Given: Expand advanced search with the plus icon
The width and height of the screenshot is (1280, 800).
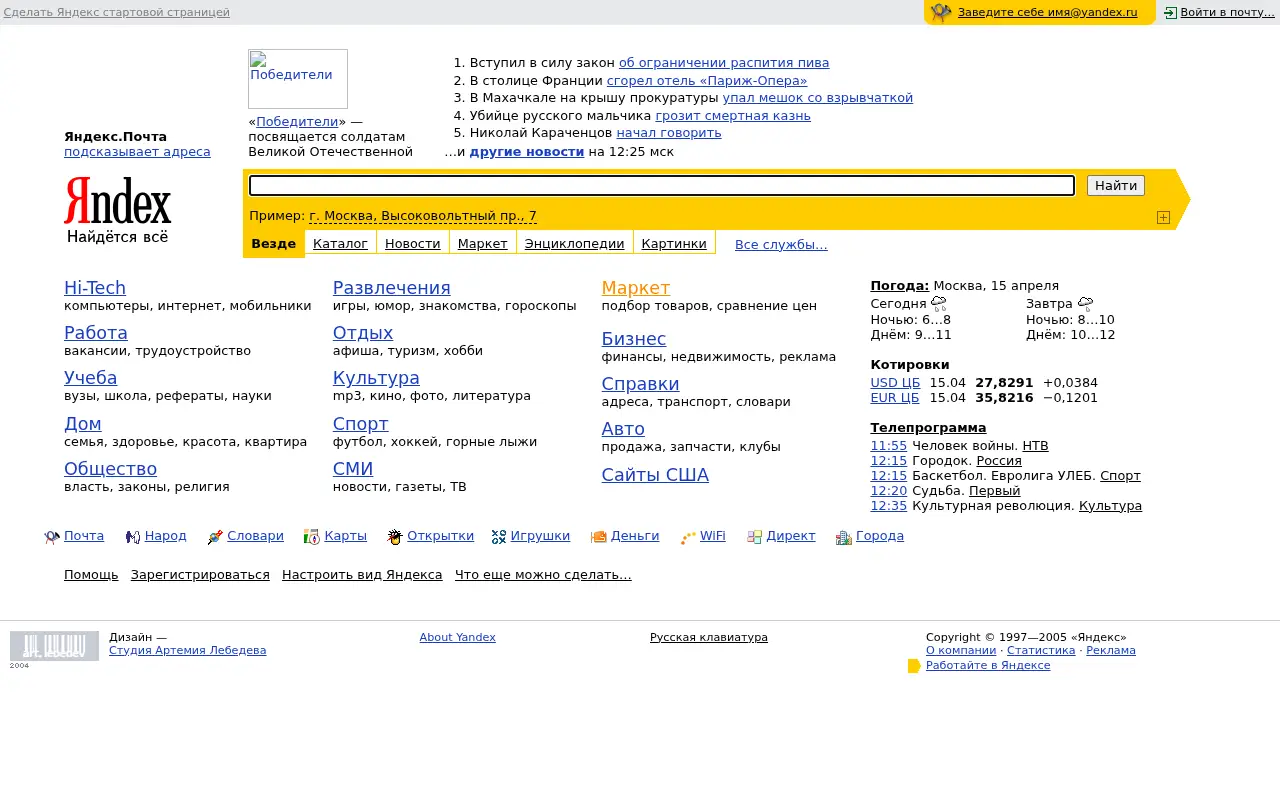Looking at the screenshot, I should point(1163,217).
